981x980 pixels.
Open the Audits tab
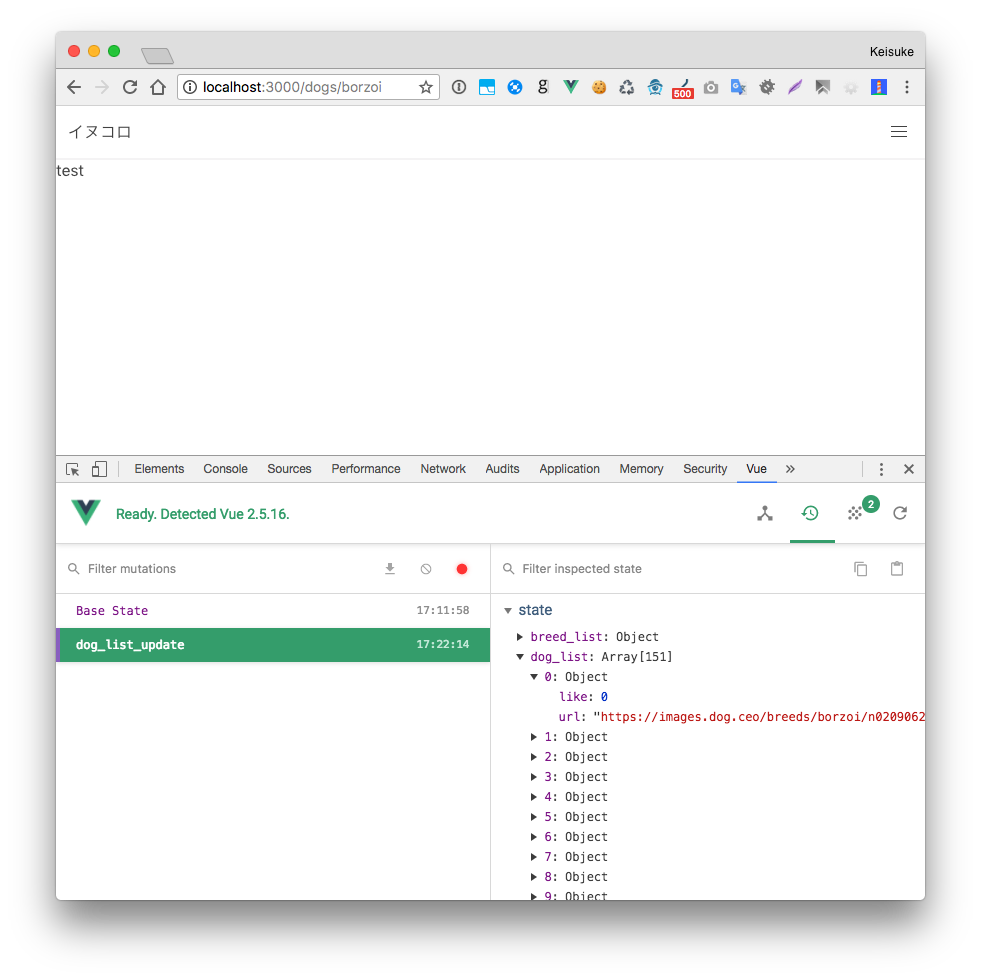pyautogui.click(x=502, y=469)
